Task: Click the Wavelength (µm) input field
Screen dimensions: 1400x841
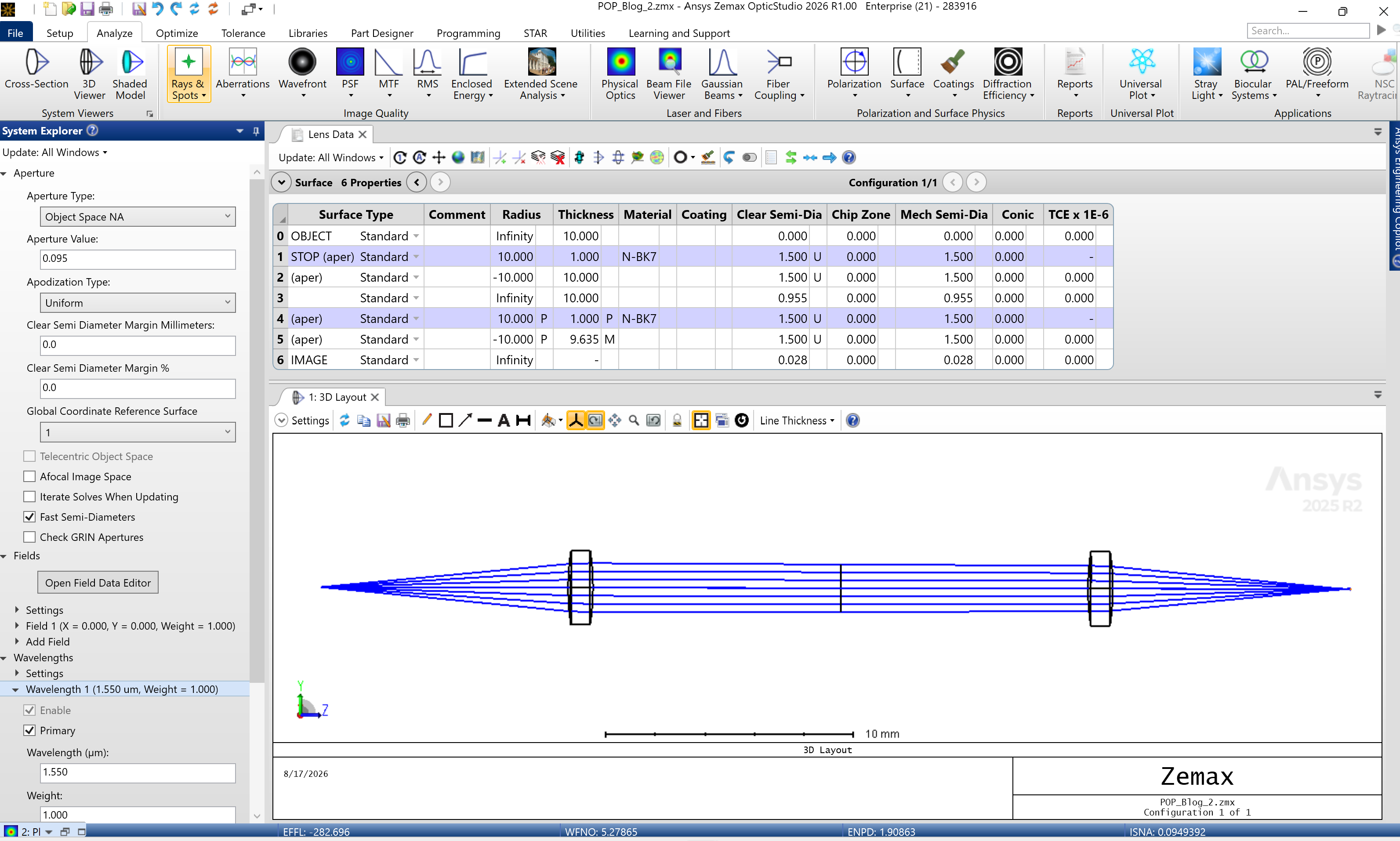Action: [x=138, y=772]
